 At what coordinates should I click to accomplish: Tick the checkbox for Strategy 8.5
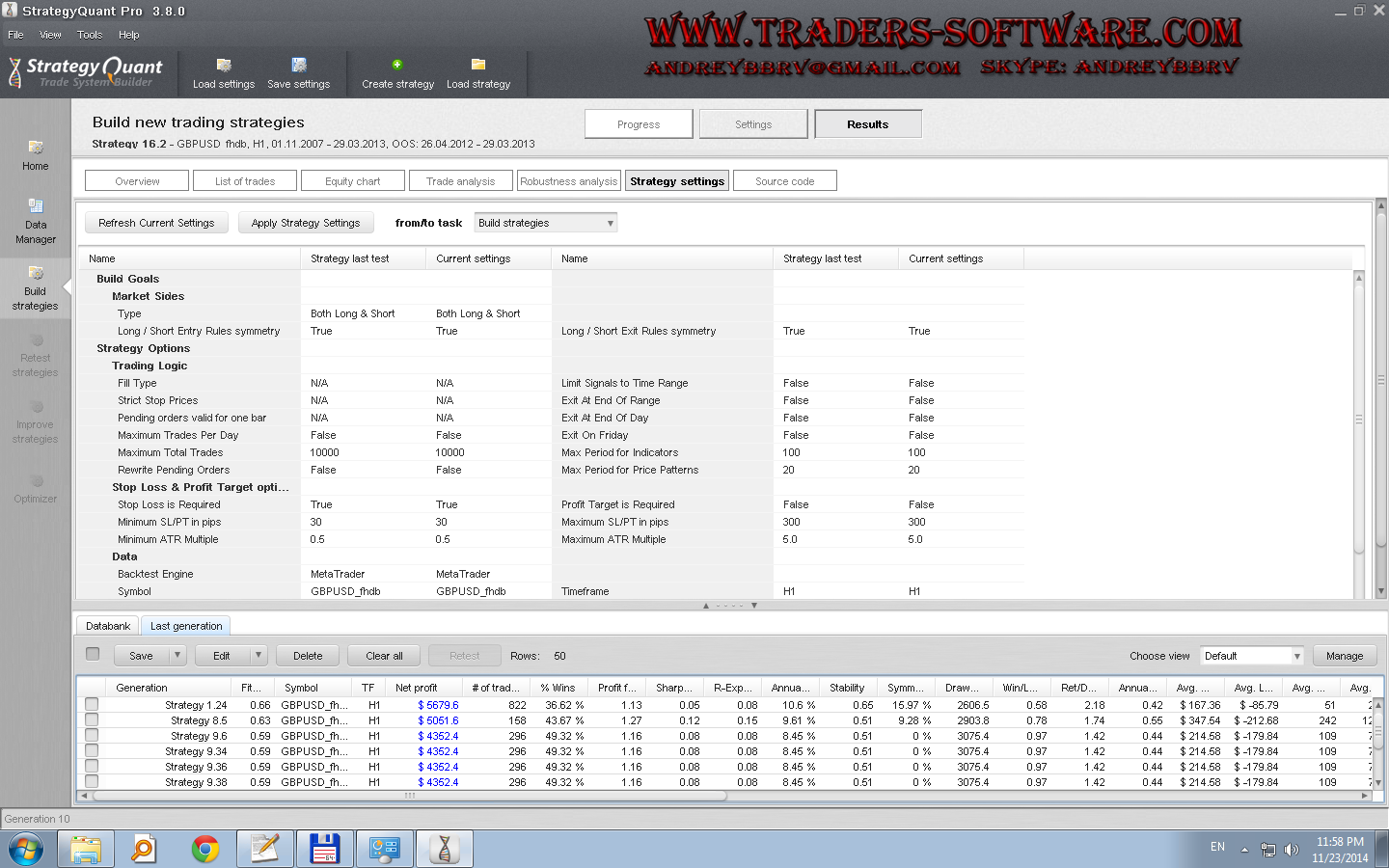point(92,719)
